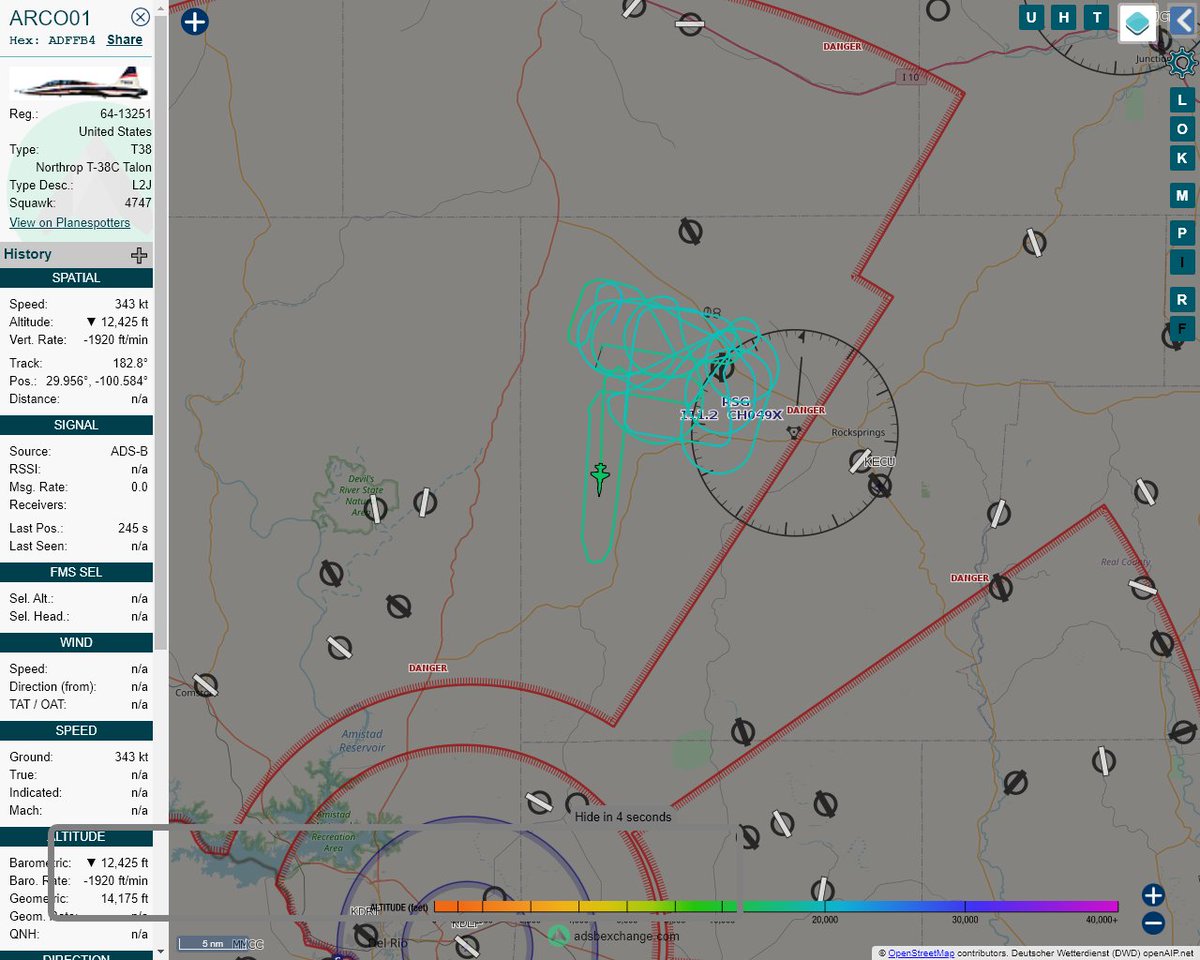Click the Rocksprings waypoint marker
The width and height of the screenshot is (1200, 960).
pyautogui.click(x=794, y=433)
